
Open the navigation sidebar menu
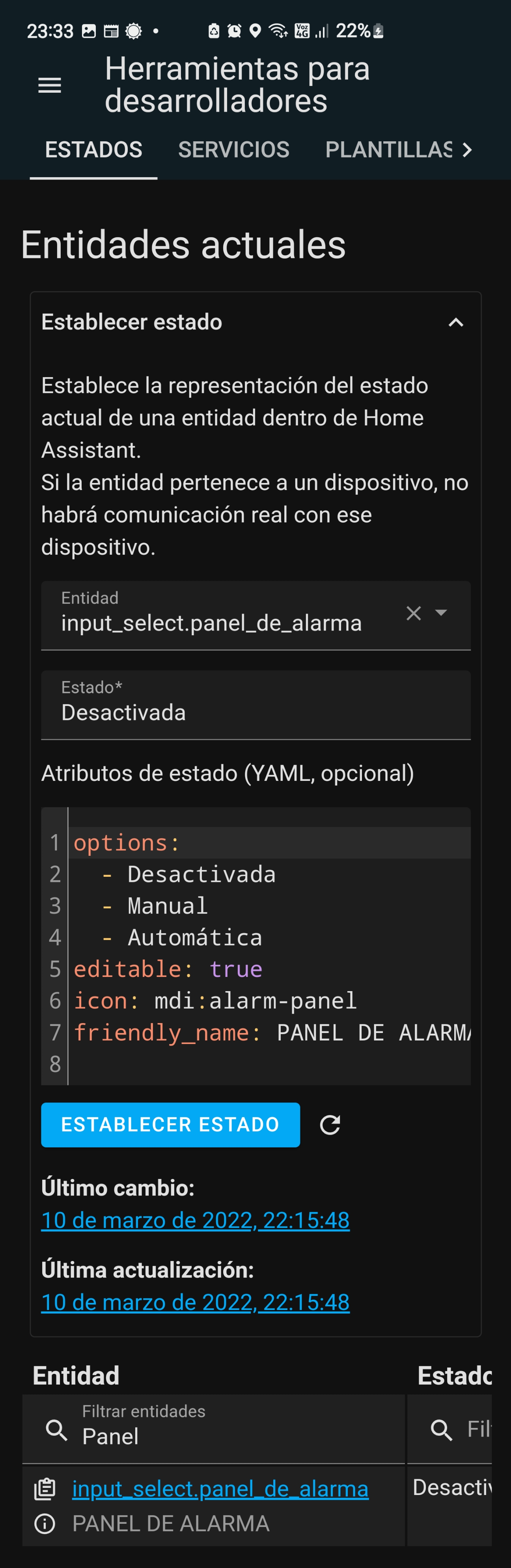point(50,85)
